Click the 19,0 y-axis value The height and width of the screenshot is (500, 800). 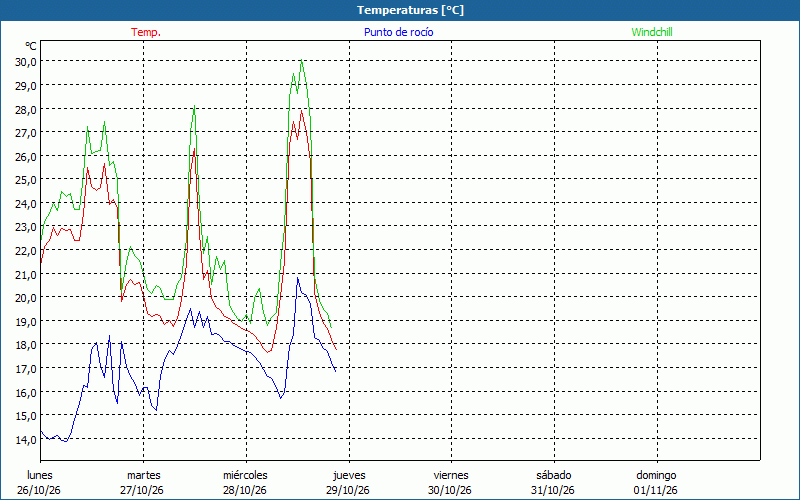tap(26, 321)
